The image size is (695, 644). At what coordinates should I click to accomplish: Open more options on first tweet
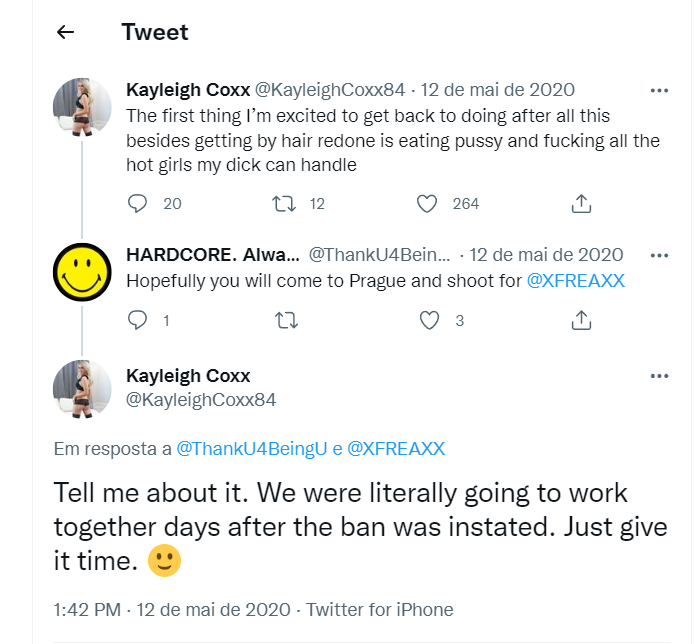(659, 90)
